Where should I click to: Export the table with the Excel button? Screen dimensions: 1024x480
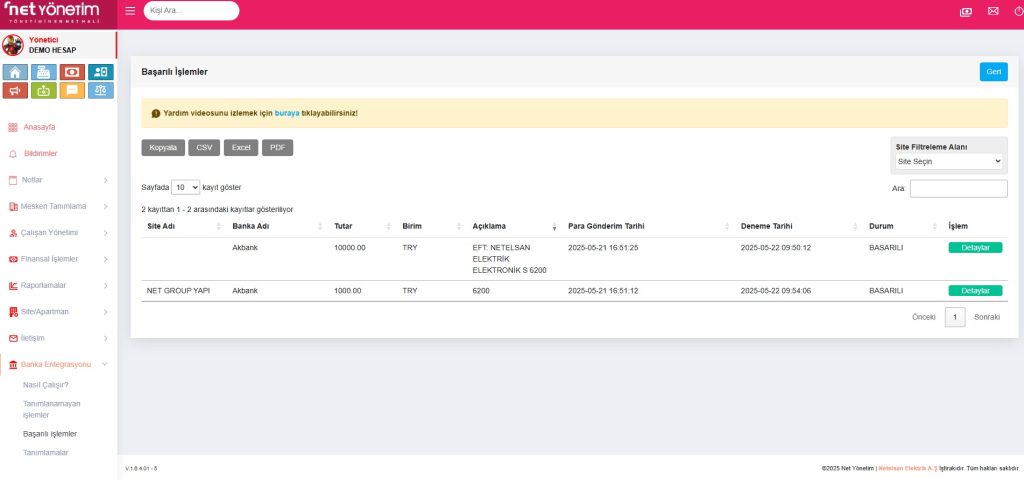[x=241, y=147]
